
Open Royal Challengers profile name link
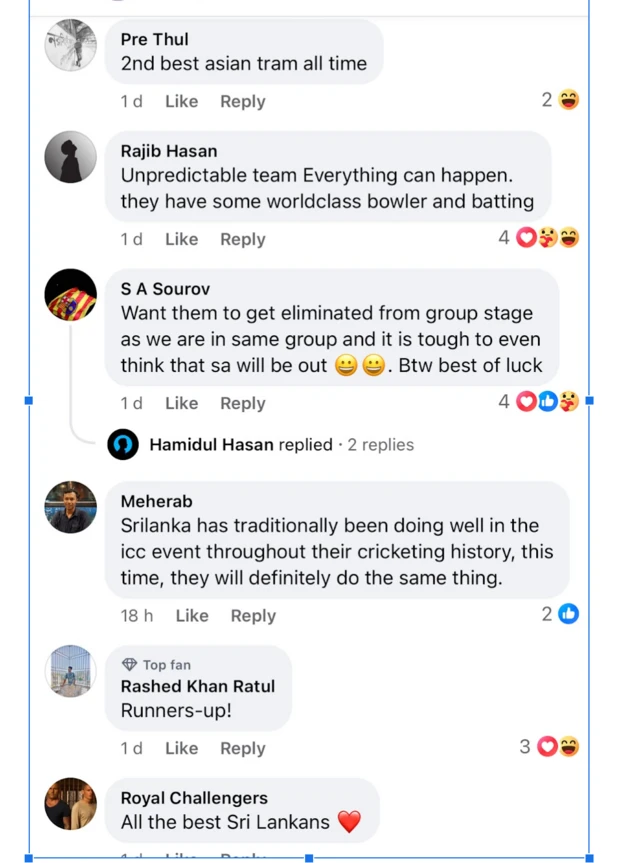(x=194, y=798)
